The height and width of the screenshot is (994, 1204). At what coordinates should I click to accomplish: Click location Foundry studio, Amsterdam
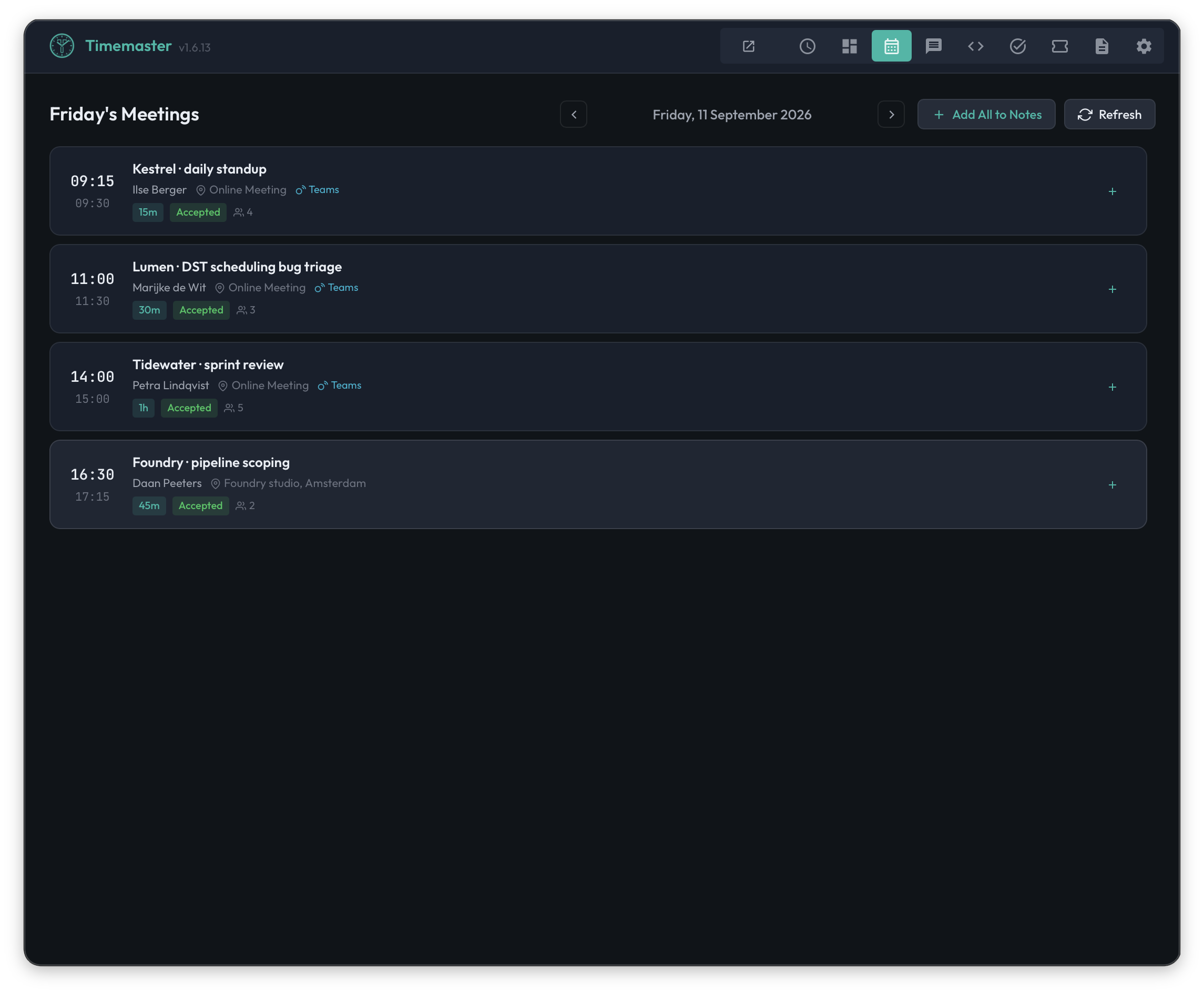pyautogui.click(x=289, y=483)
